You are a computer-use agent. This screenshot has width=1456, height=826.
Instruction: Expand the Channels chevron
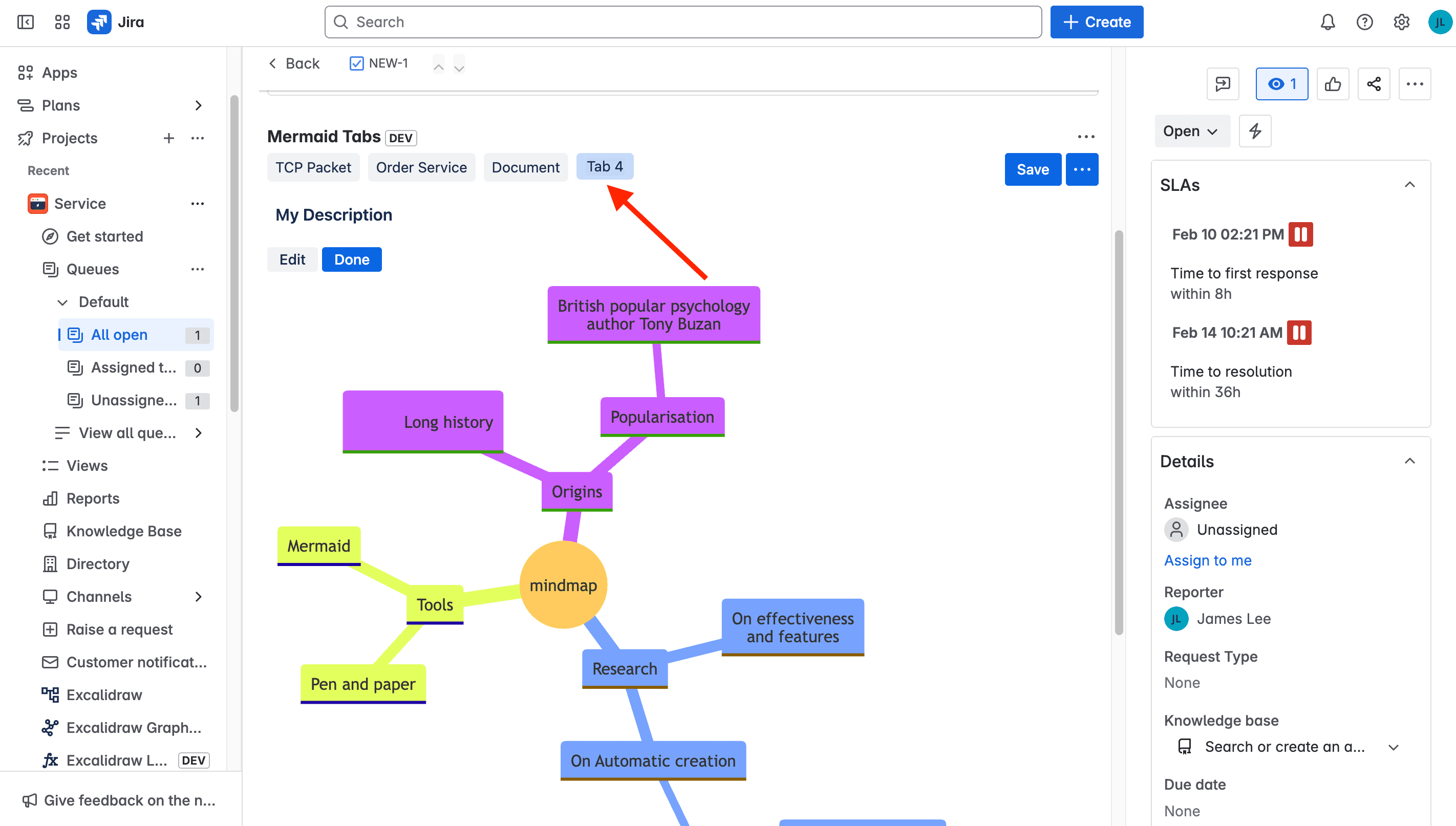coord(198,597)
